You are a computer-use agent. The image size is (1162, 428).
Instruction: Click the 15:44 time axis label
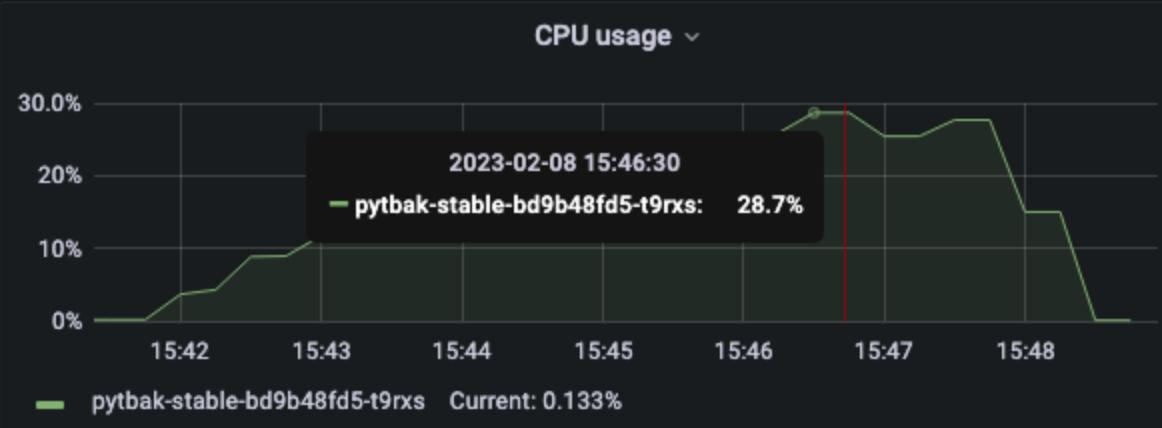462,350
